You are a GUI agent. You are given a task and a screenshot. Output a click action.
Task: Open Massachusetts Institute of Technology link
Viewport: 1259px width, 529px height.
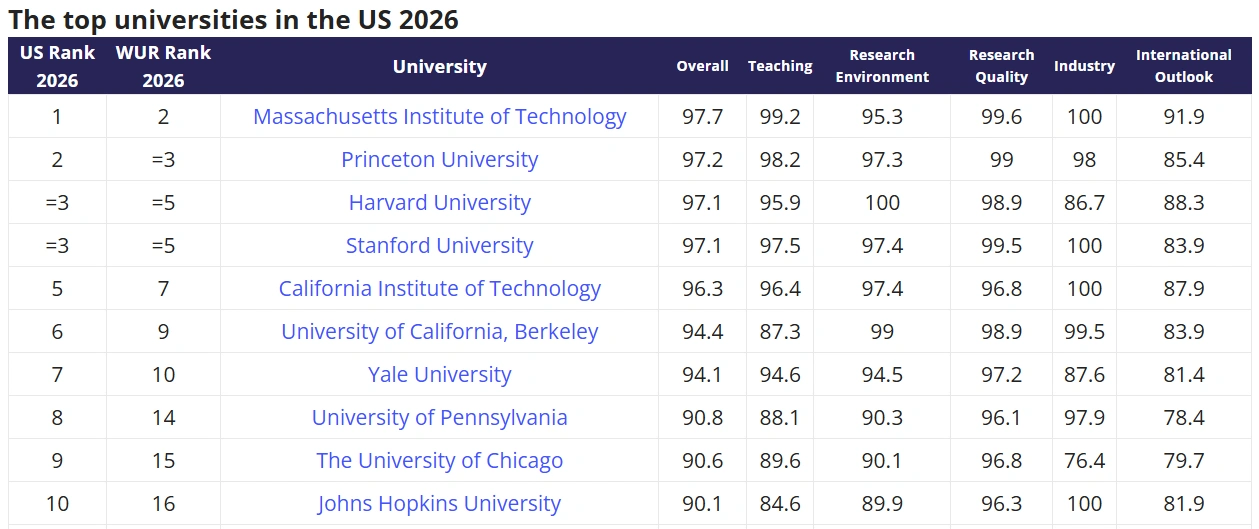click(x=439, y=117)
